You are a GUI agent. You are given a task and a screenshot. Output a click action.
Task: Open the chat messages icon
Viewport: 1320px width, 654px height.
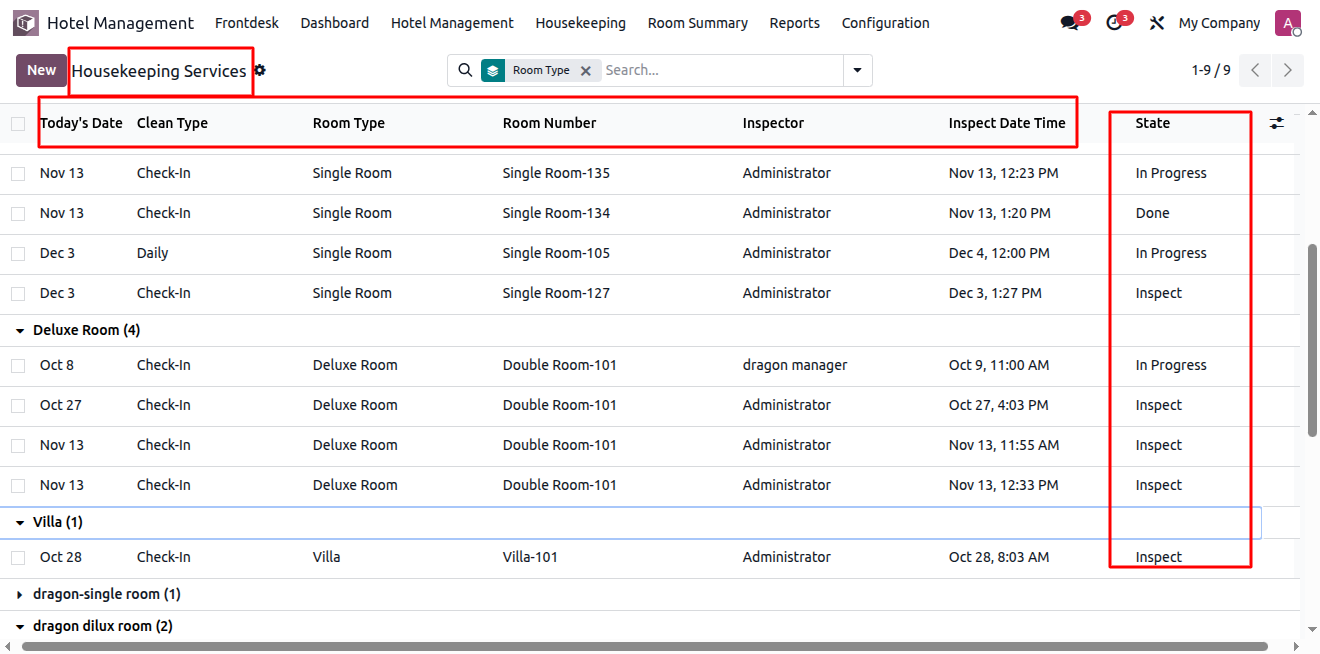1070,23
